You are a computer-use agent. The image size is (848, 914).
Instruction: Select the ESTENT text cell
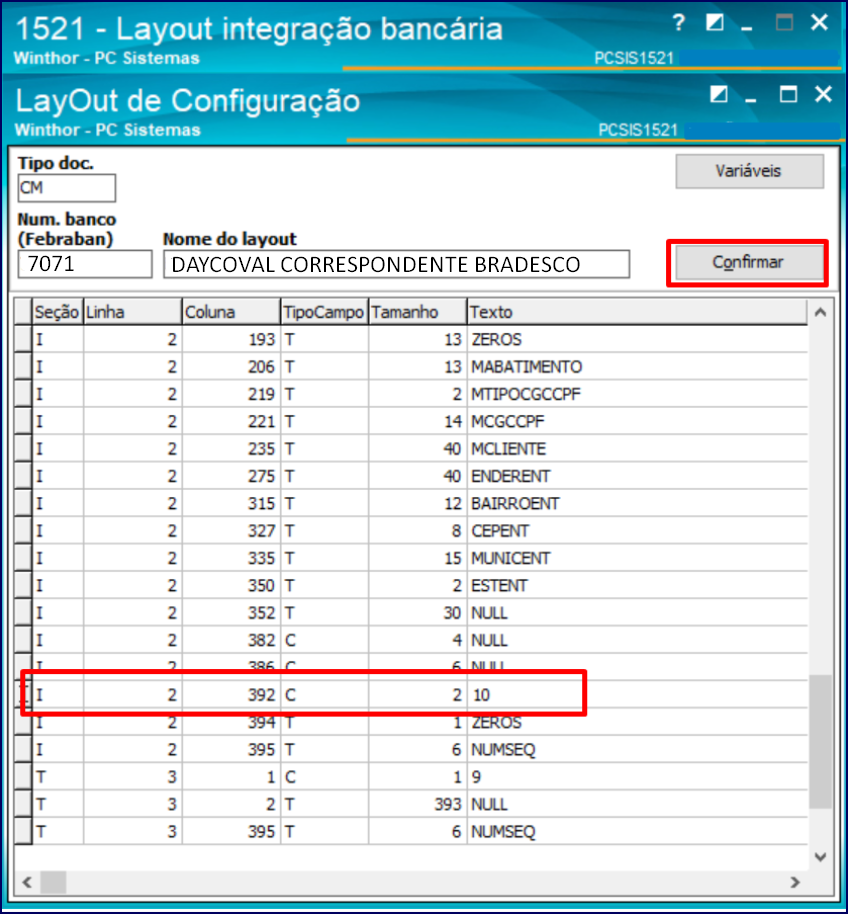click(x=638, y=586)
